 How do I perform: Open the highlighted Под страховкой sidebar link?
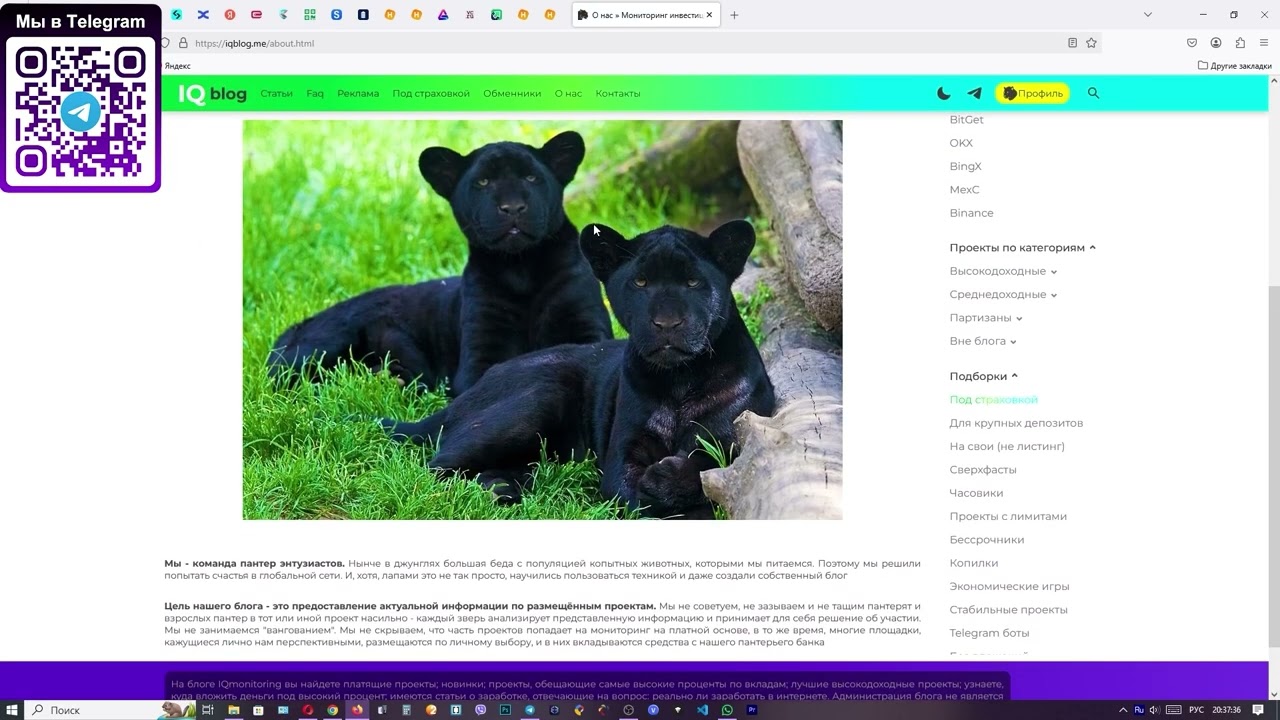(x=993, y=399)
